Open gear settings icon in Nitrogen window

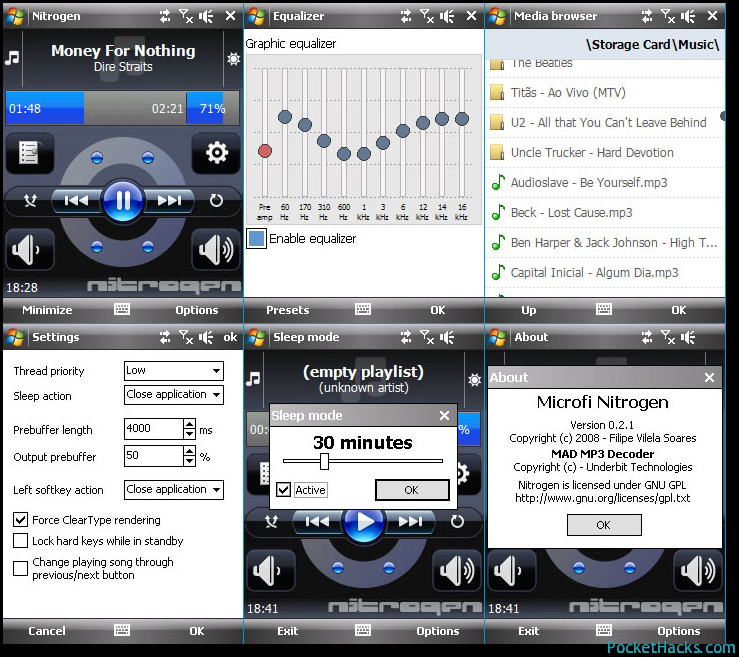(216, 153)
